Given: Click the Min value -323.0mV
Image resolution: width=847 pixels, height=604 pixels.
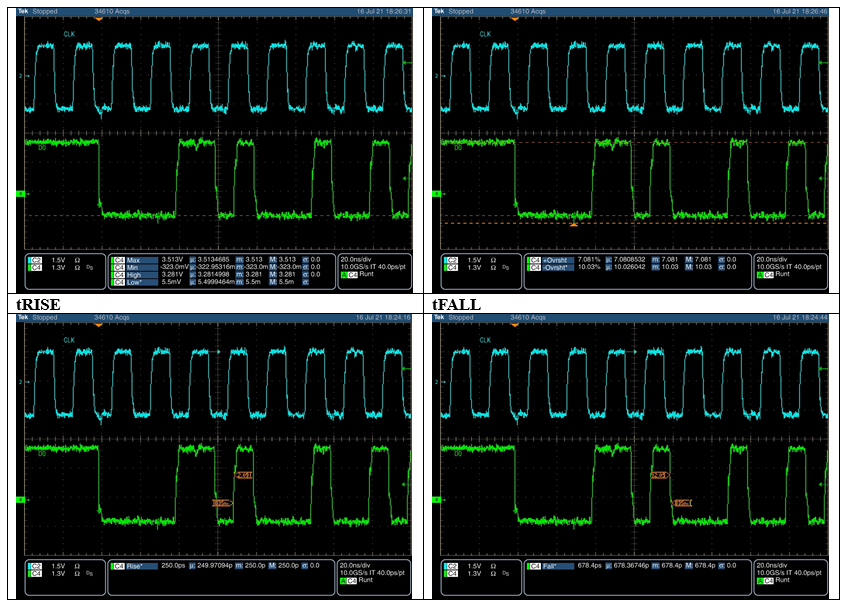Looking at the screenshot, I should tap(172, 267).
